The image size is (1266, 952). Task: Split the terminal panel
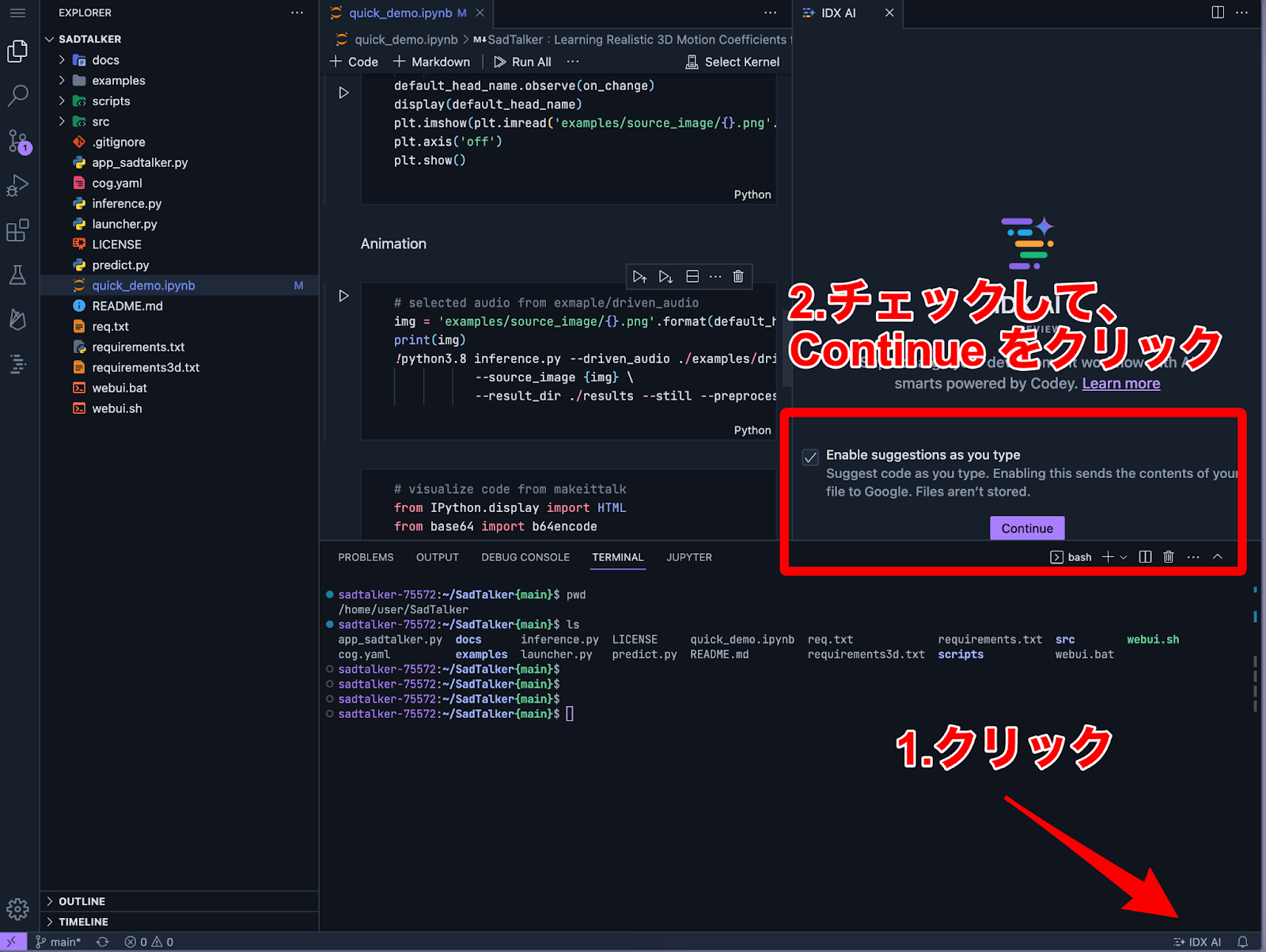coord(1145,557)
